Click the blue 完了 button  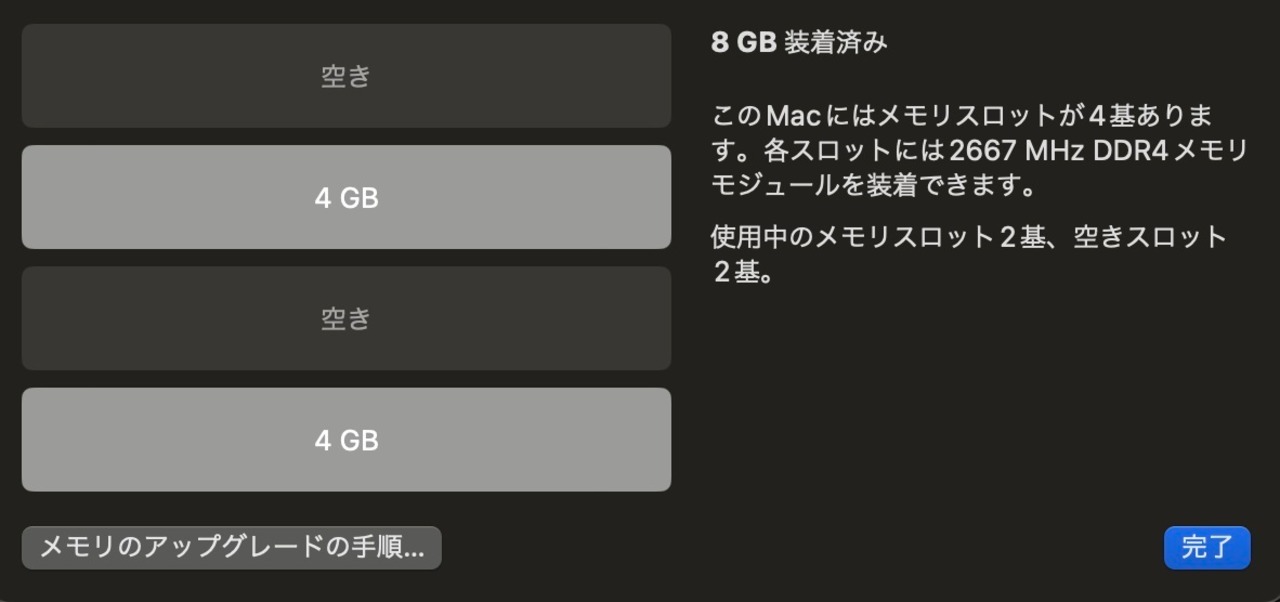tap(1207, 547)
